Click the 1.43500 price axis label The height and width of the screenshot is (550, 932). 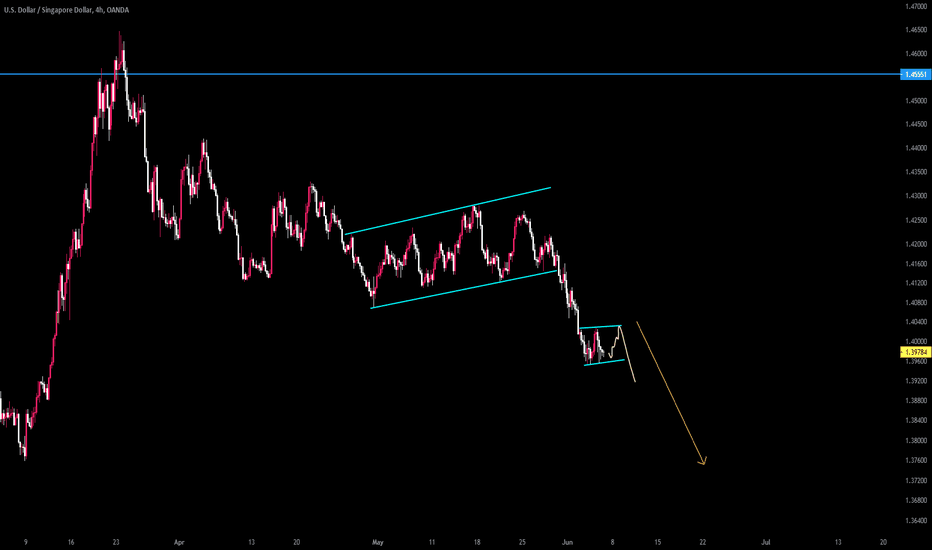pyautogui.click(x=916, y=172)
